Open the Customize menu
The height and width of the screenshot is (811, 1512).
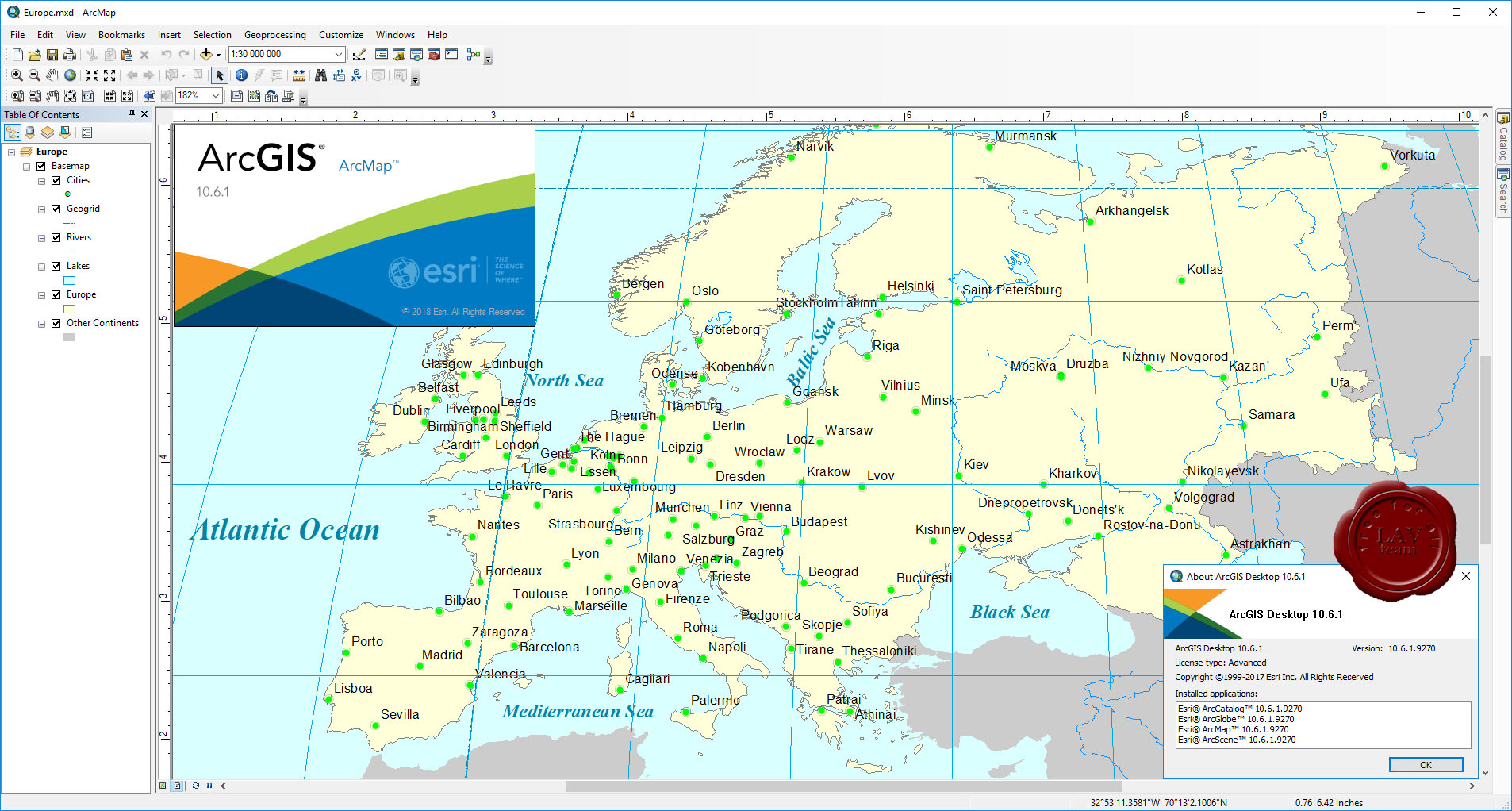[341, 35]
